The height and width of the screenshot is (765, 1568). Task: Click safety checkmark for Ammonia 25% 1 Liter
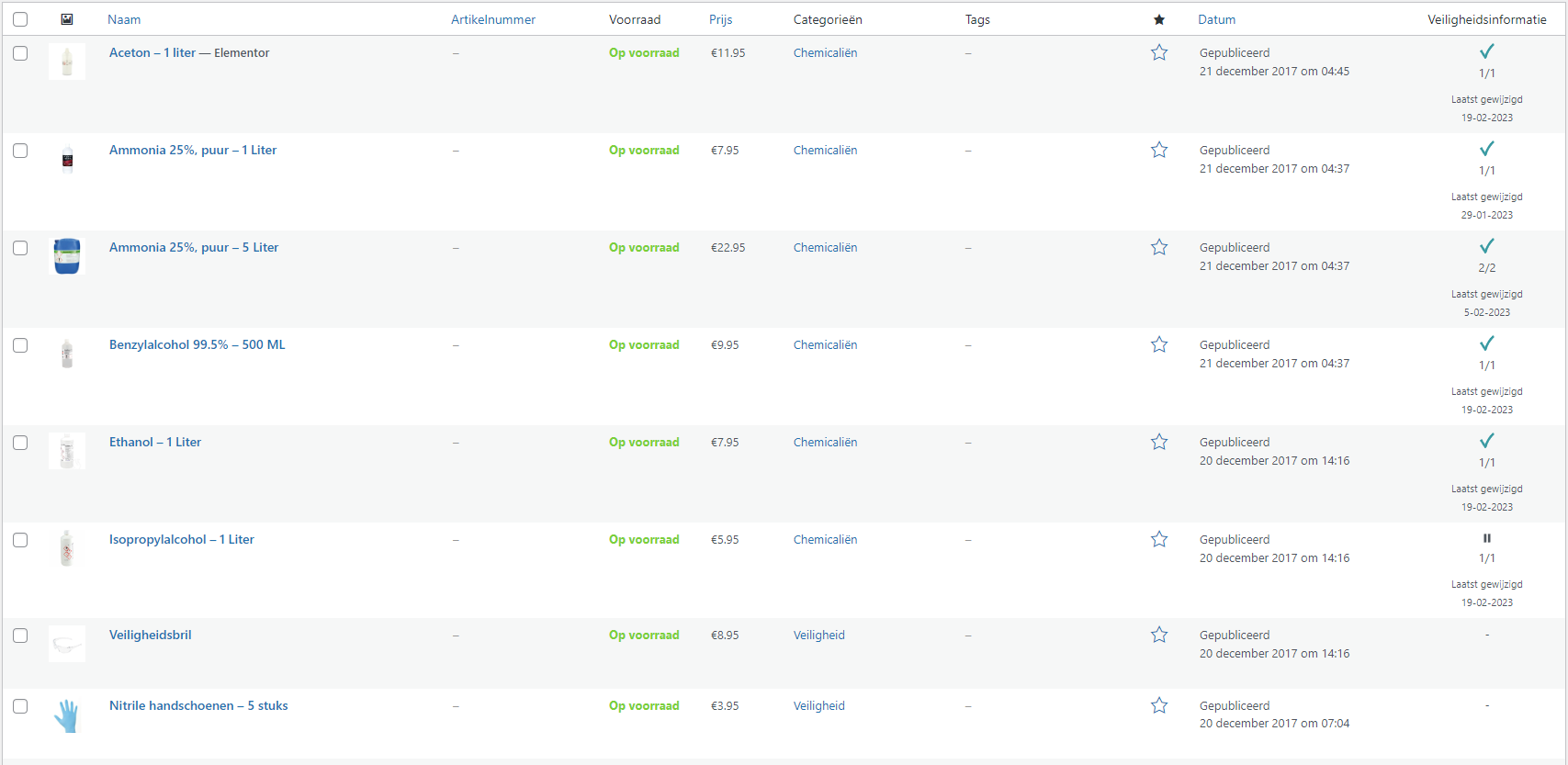[x=1487, y=149]
